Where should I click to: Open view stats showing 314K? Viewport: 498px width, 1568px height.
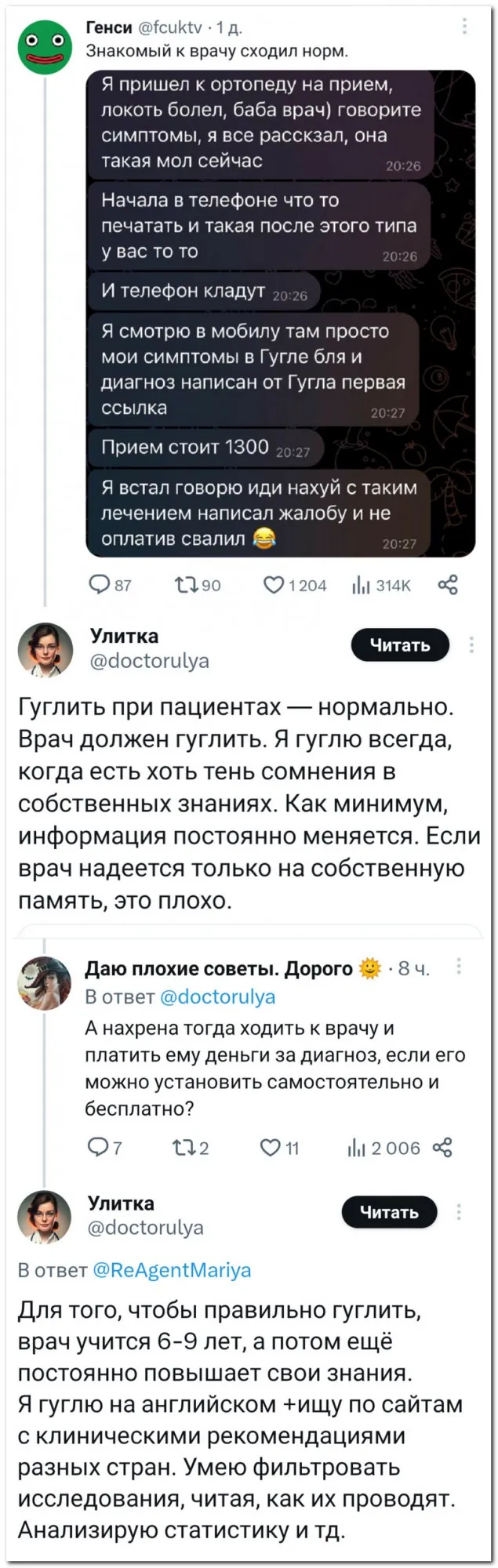point(361,585)
